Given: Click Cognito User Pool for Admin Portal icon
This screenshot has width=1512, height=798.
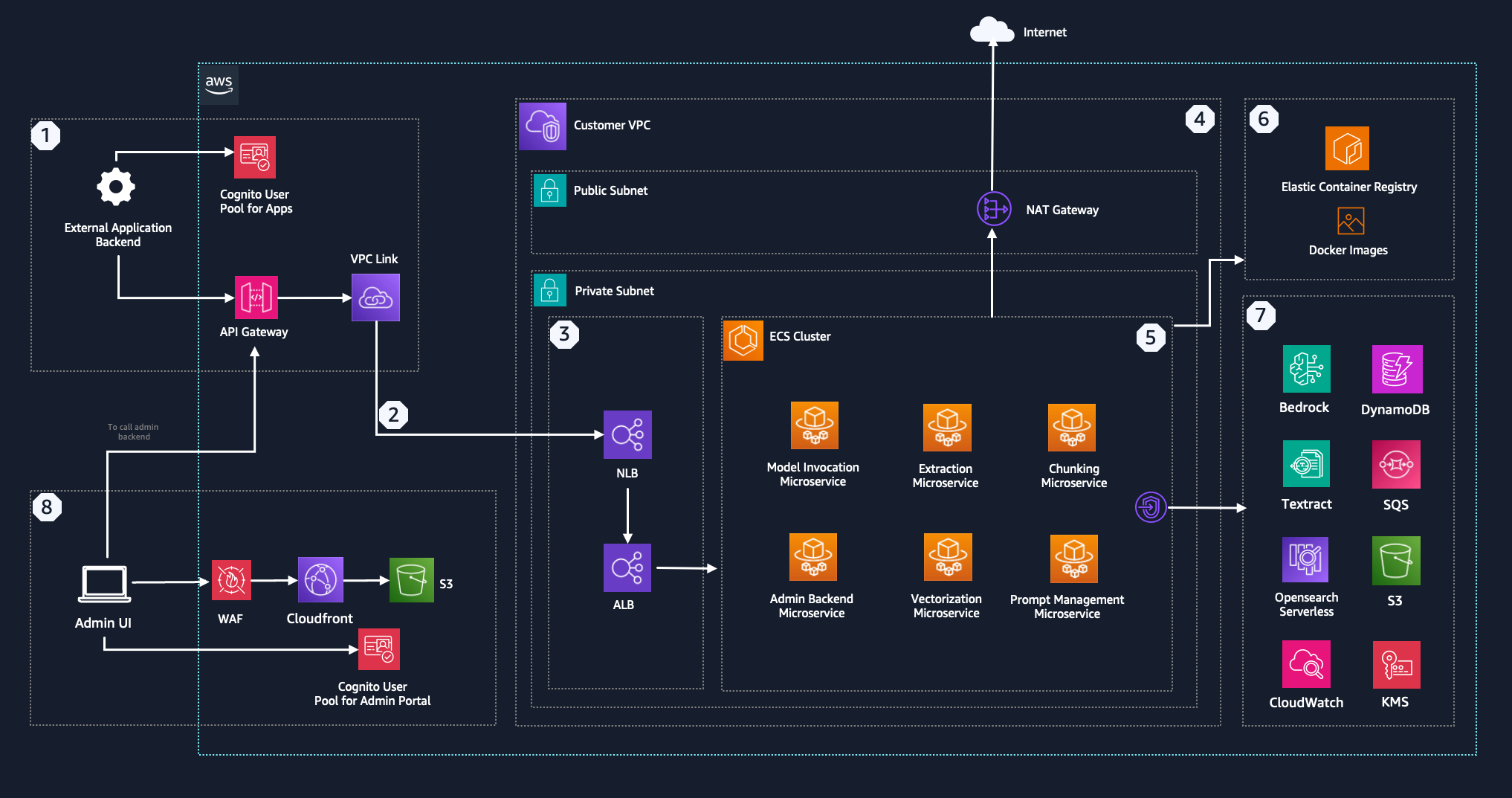Looking at the screenshot, I should pos(379,649).
